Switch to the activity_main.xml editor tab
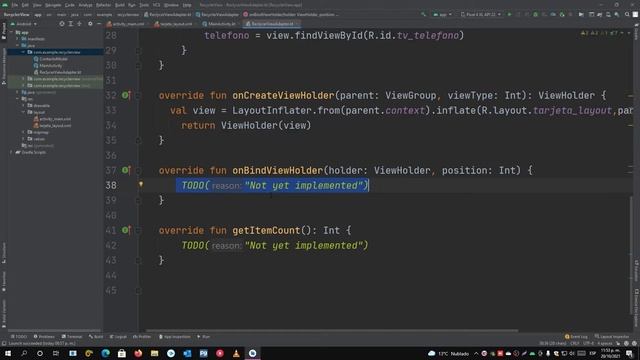 coord(126,24)
